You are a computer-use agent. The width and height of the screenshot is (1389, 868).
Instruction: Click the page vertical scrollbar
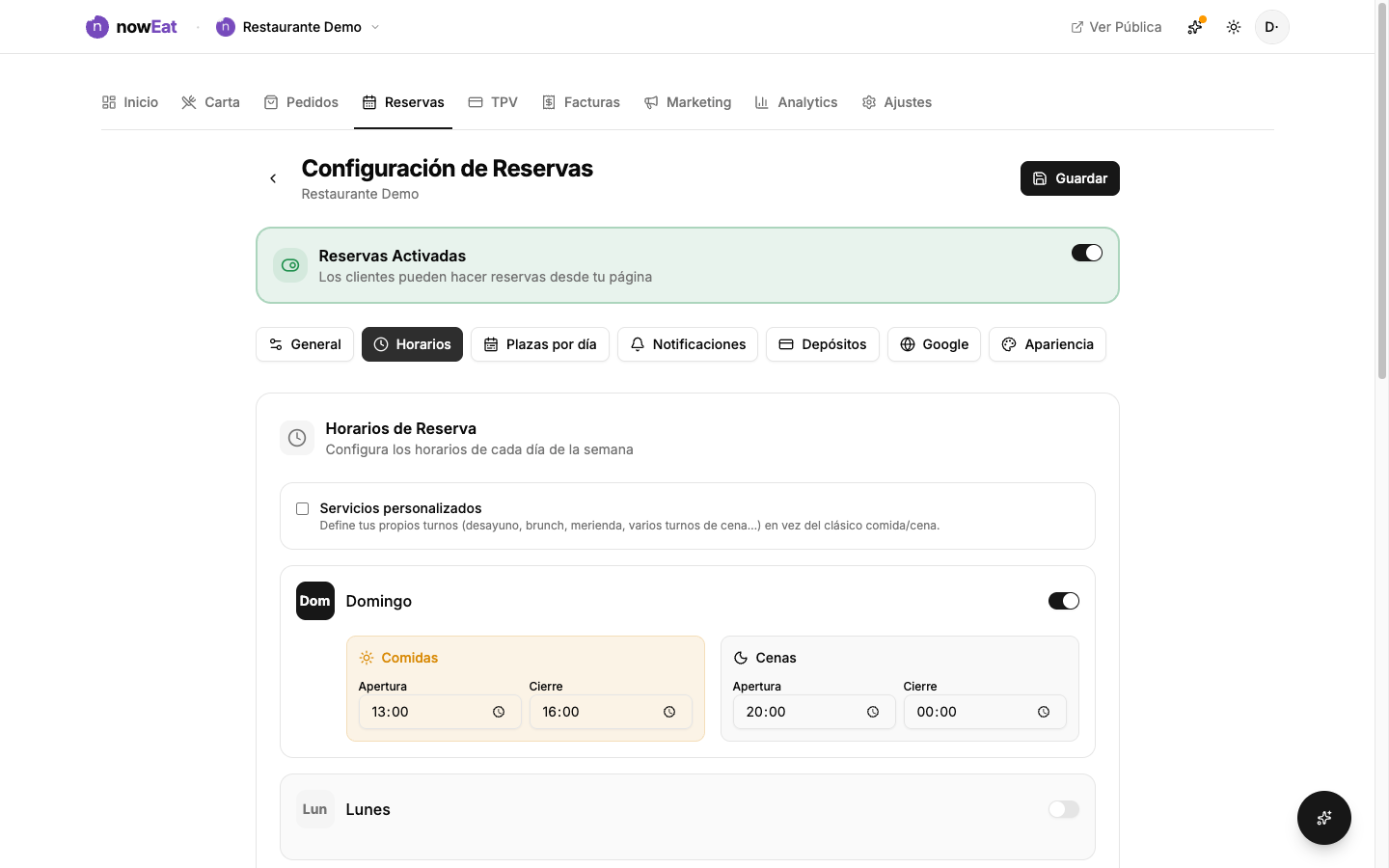(x=1382, y=193)
